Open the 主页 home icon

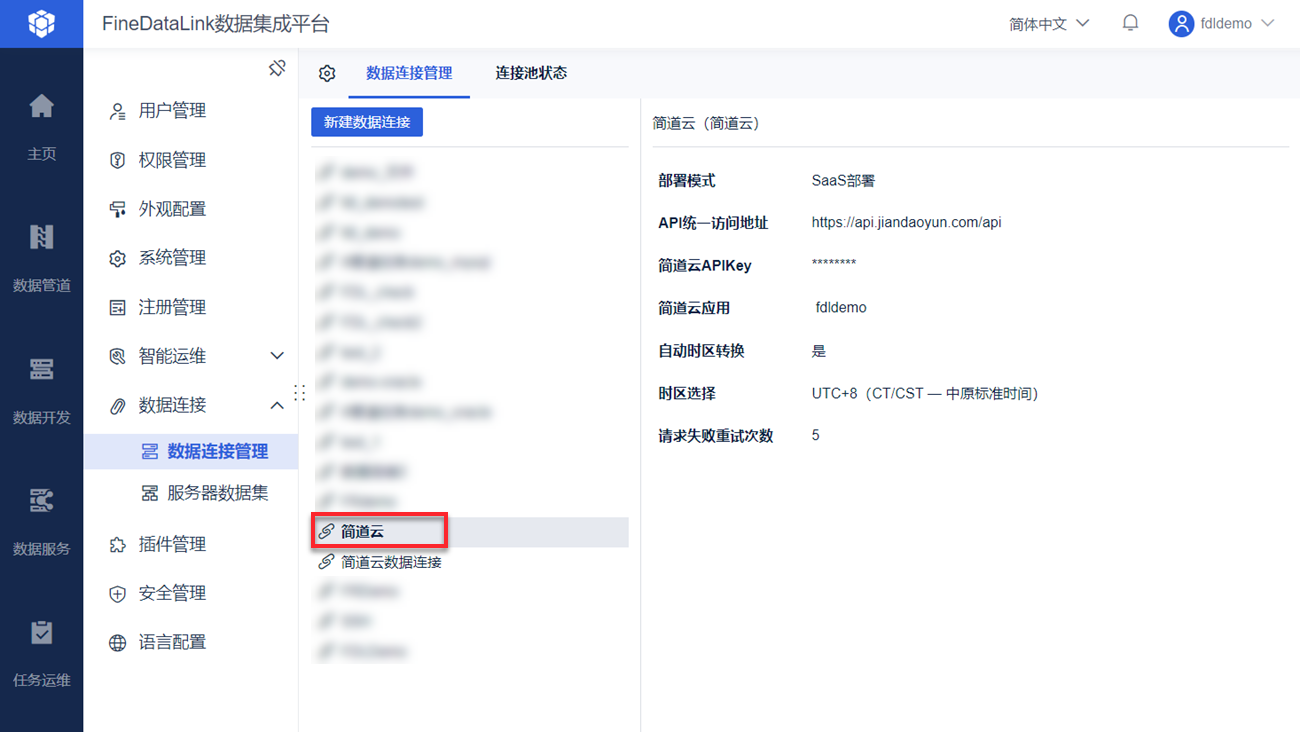click(41, 106)
